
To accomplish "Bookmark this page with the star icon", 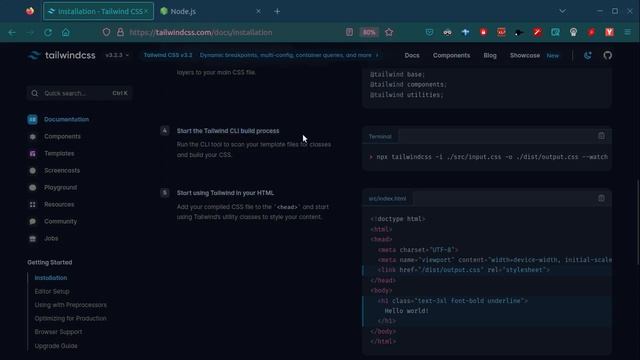I will click(x=389, y=32).
